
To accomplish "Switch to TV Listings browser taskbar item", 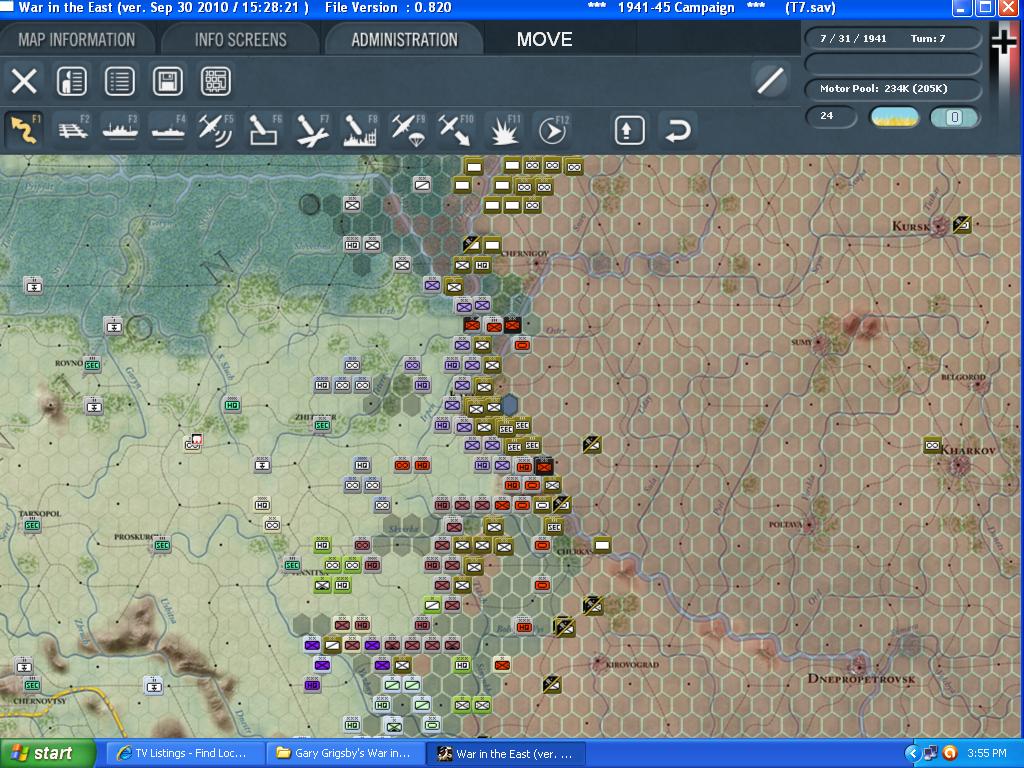I will coord(185,753).
